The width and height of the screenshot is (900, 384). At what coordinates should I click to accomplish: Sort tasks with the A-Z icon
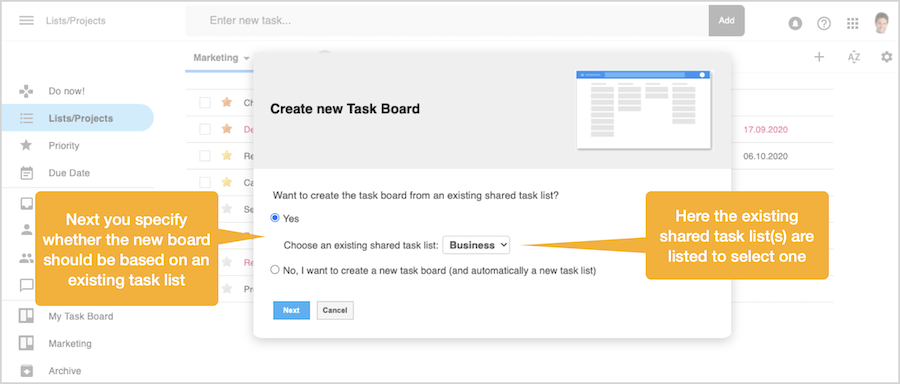pos(854,57)
